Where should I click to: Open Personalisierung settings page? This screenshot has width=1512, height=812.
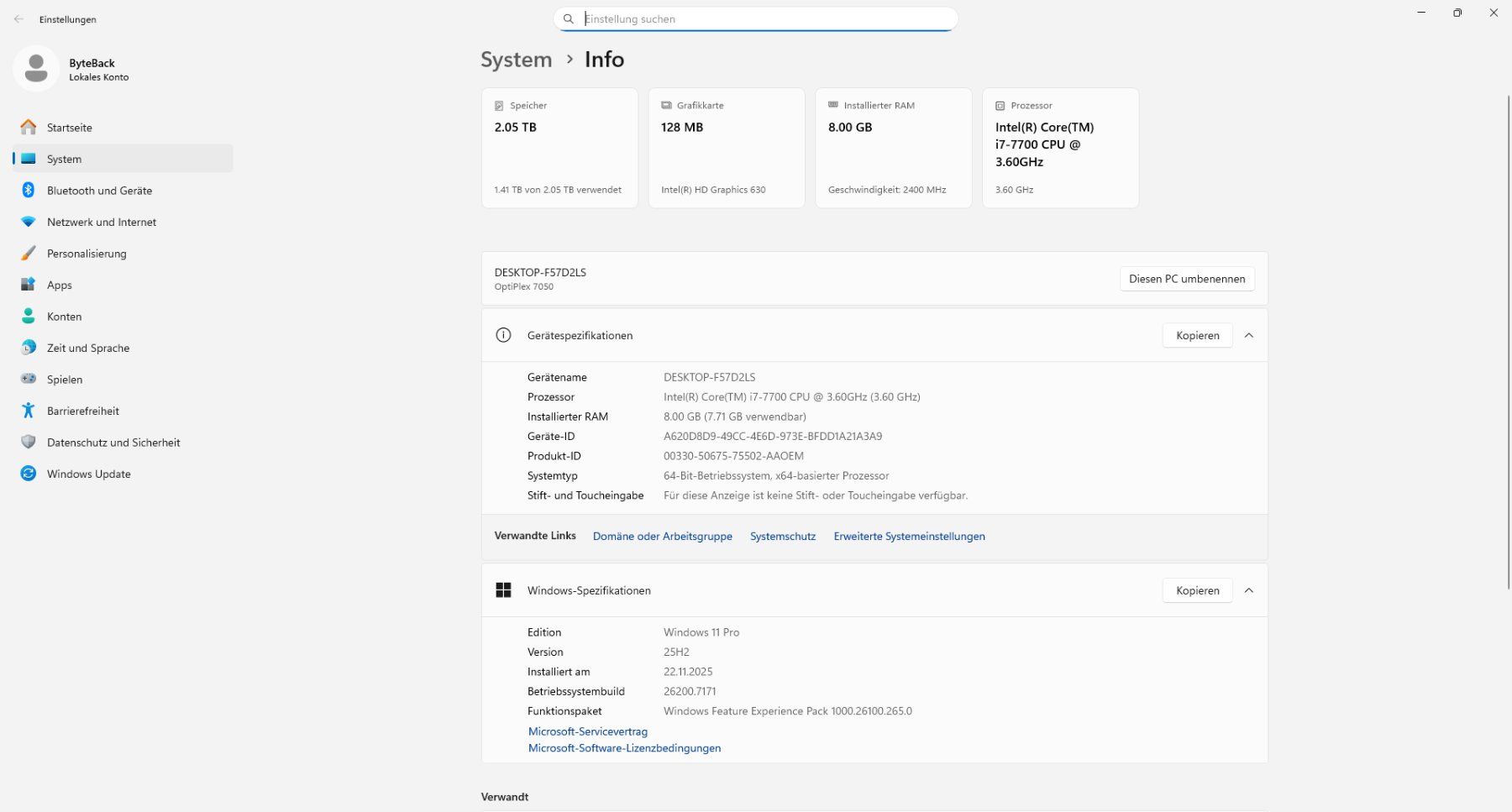(123, 254)
